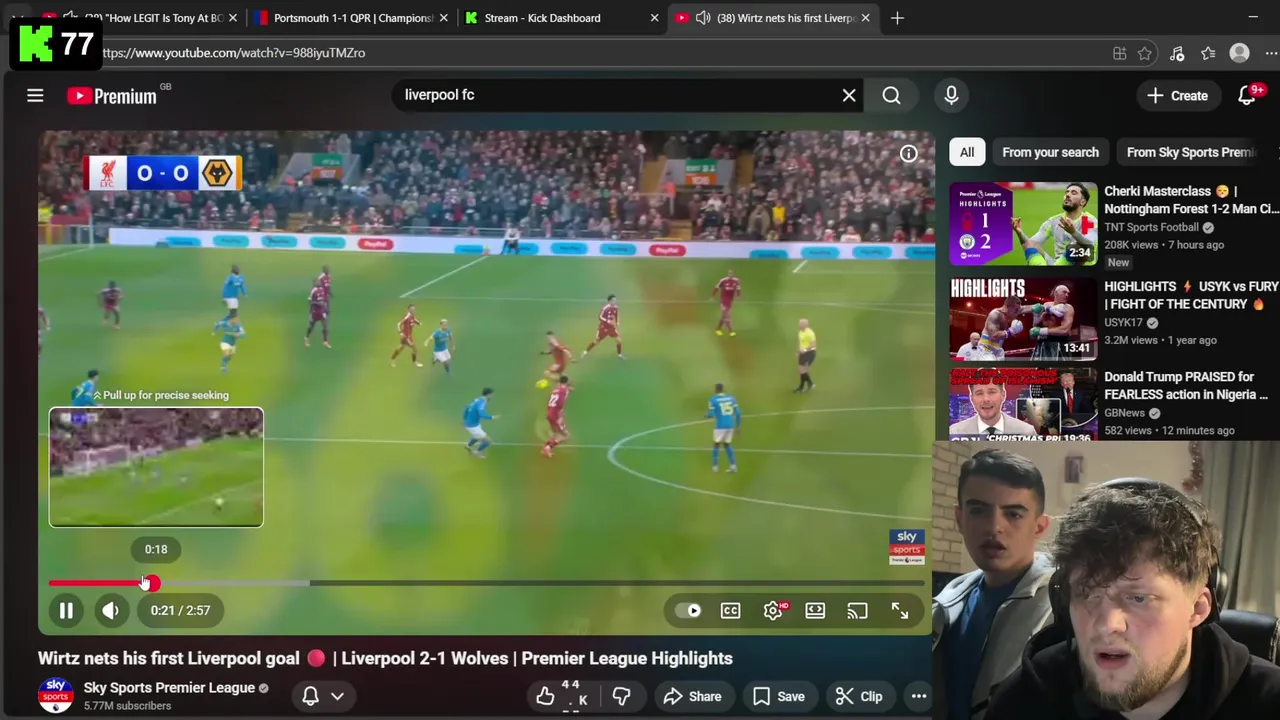Open the YouTube guide hamburger menu
The width and height of the screenshot is (1280, 720).
[x=35, y=96]
